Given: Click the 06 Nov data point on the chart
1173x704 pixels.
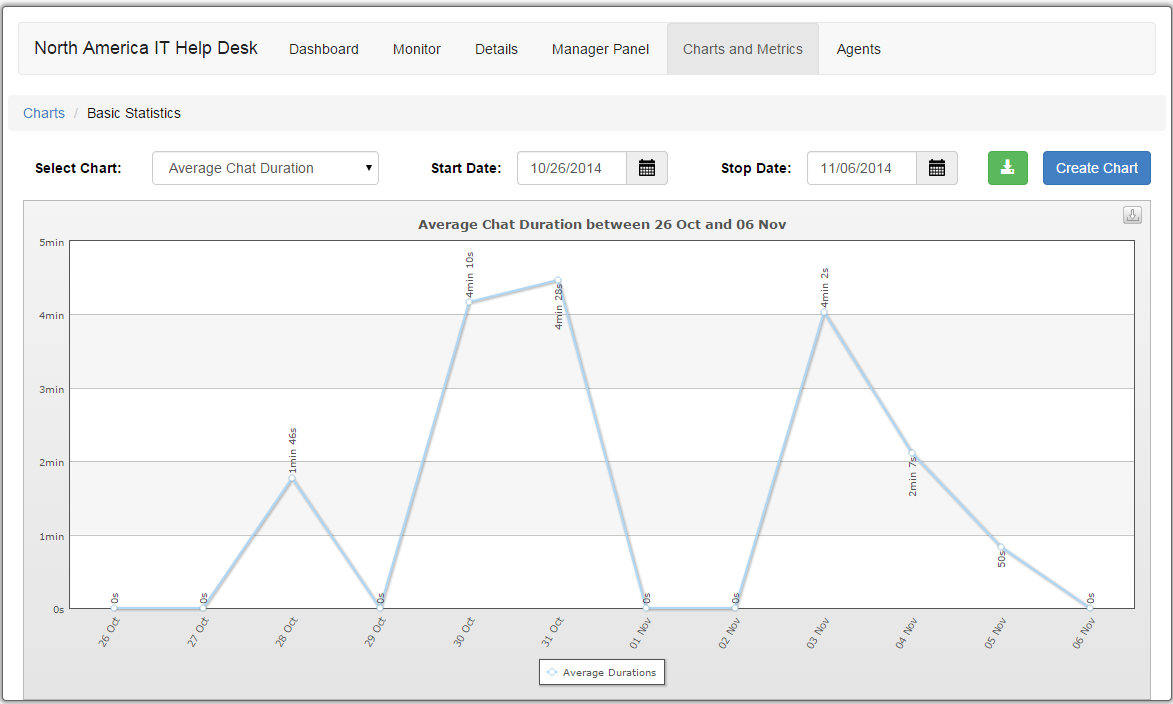Looking at the screenshot, I should point(1090,608).
